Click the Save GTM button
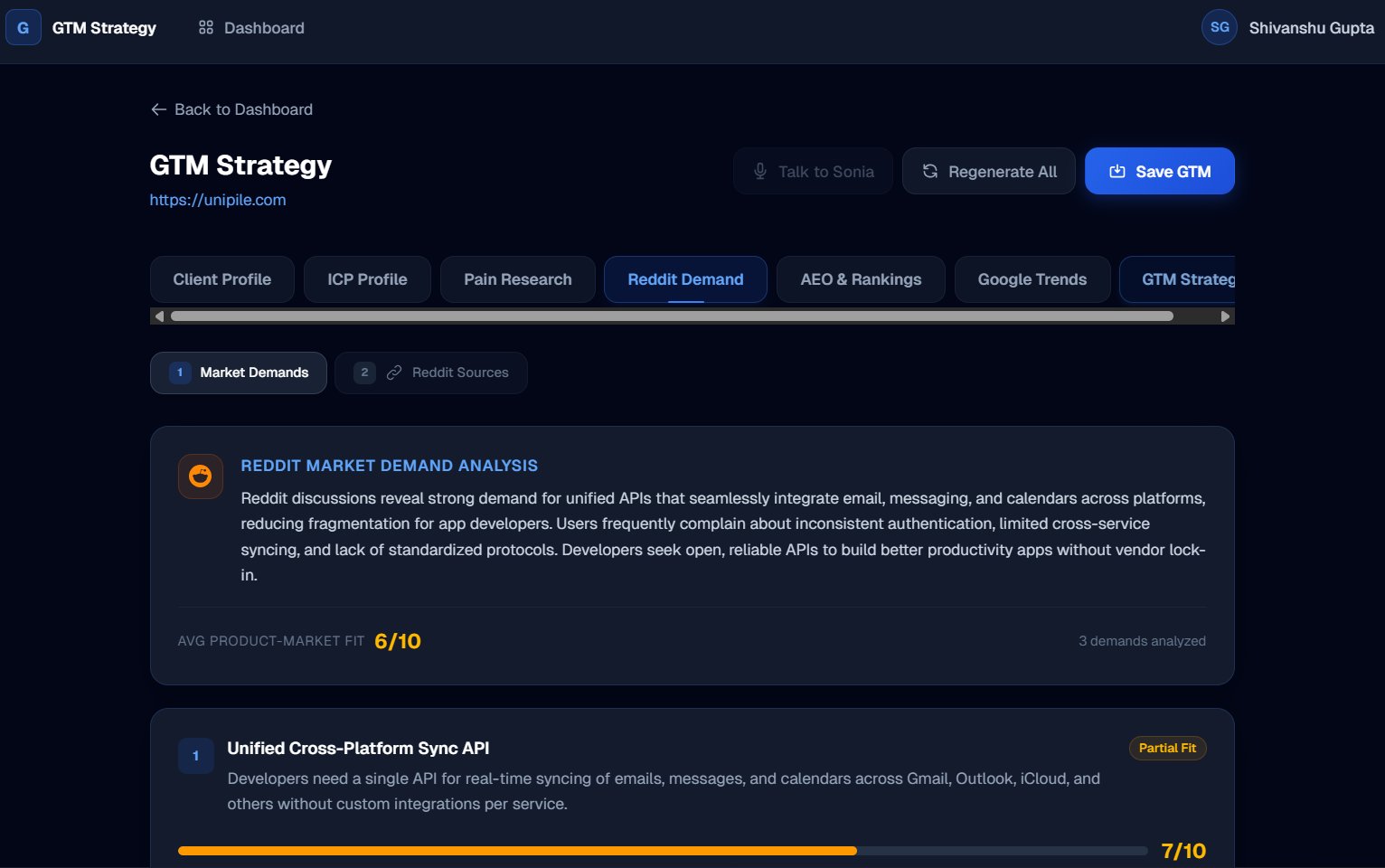The width and height of the screenshot is (1385, 868). [1160, 171]
